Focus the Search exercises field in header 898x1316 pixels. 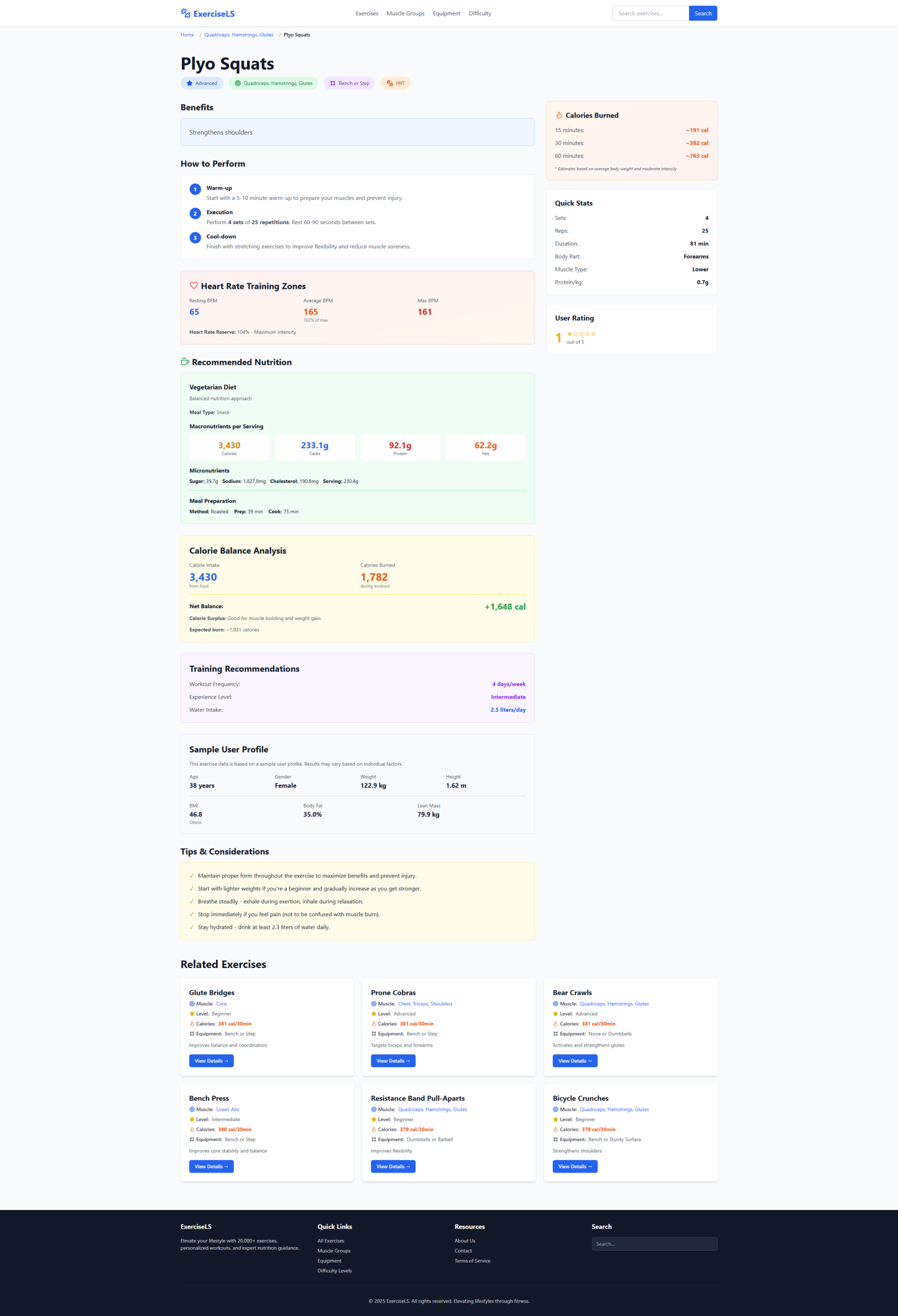650,13
